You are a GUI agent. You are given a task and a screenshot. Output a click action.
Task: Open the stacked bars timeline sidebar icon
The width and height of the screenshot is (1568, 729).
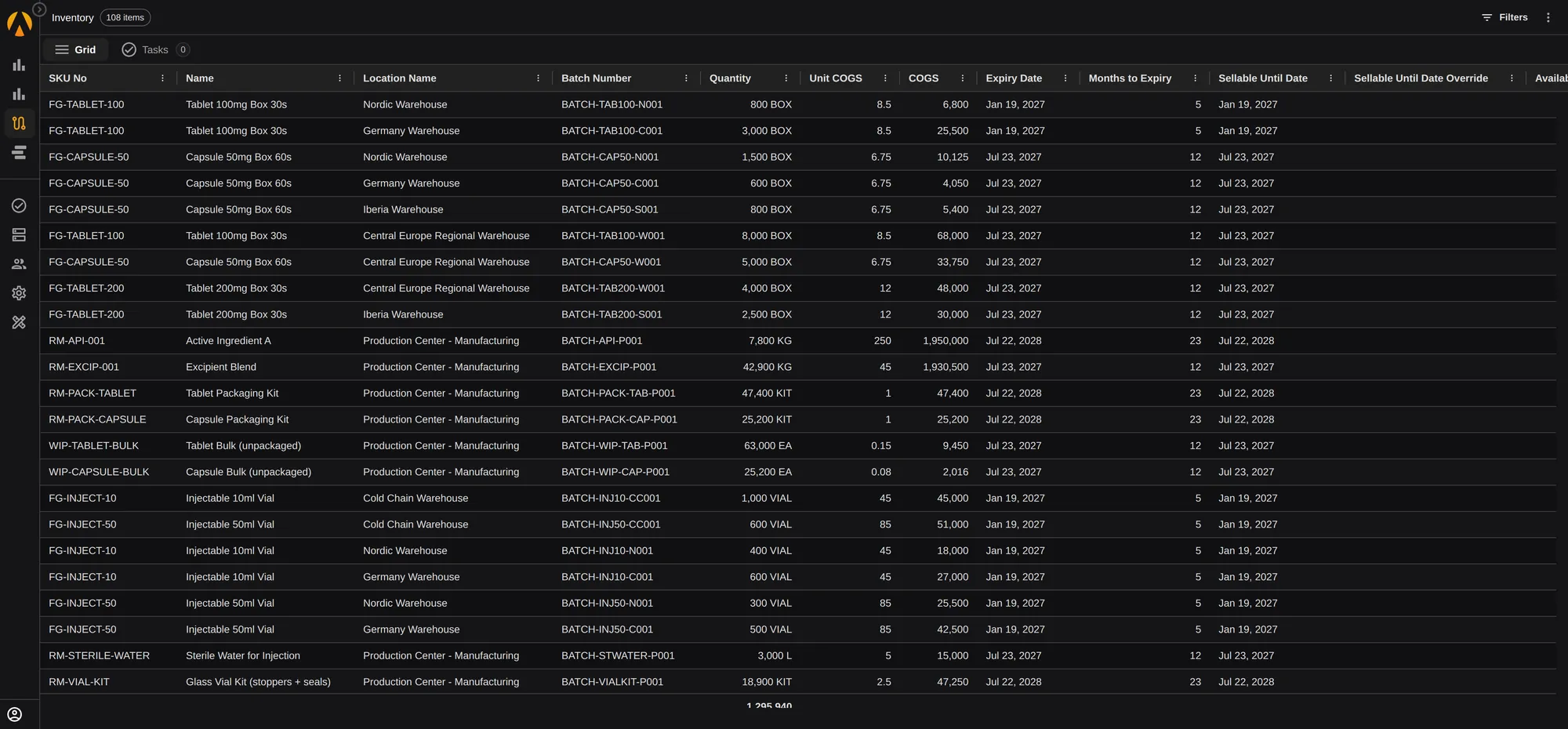point(19,152)
